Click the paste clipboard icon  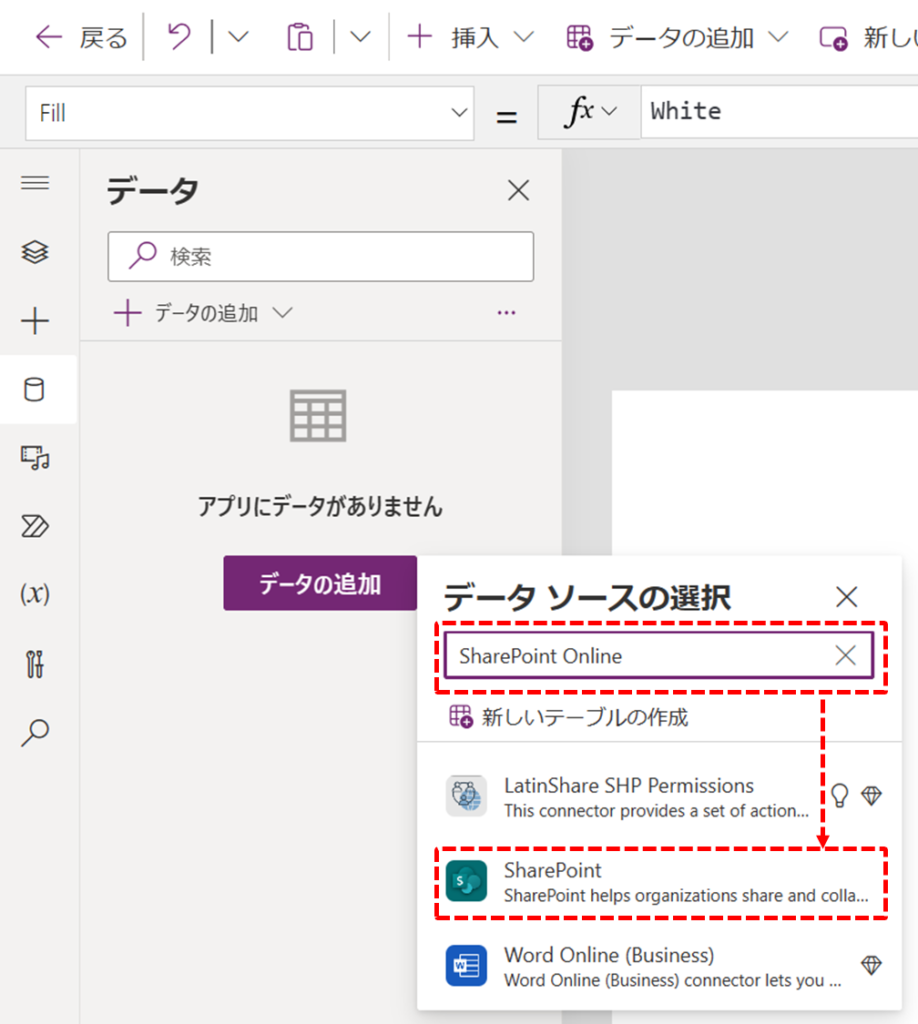click(x=300, y=37)
